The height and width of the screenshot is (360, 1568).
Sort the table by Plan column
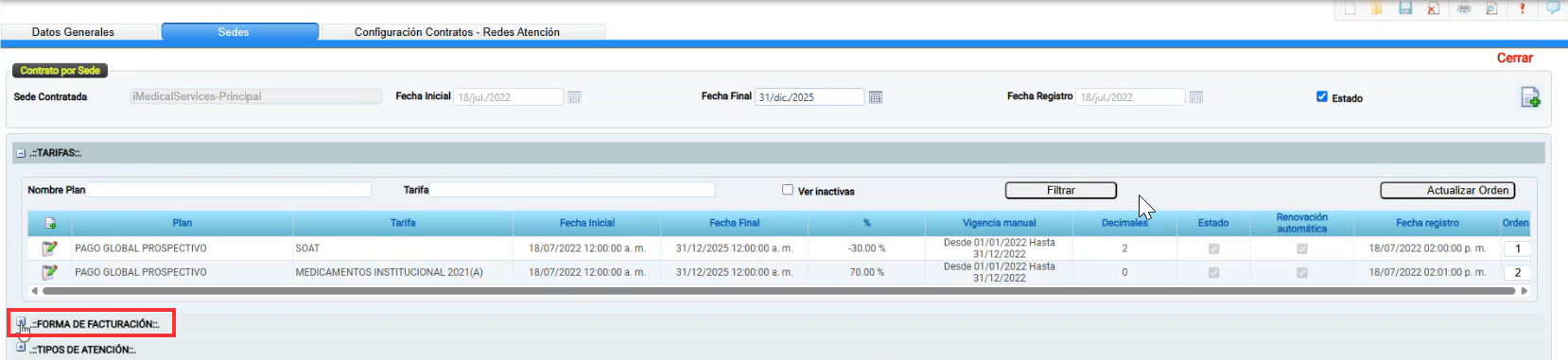pyautogui.click(x=183, y=223)
